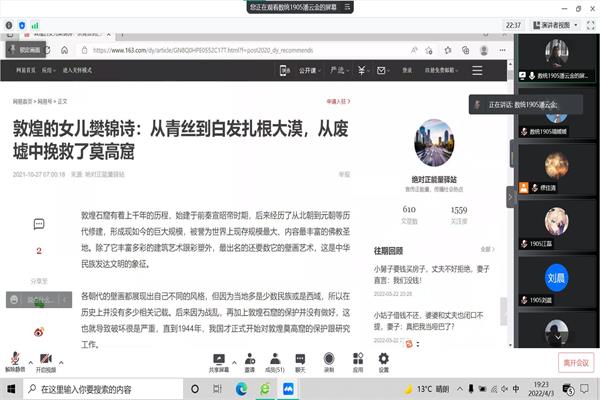This screenshot has width=600, height=400.
Task: Open the Members (51) panel
Action: click(x=274, y=357)
